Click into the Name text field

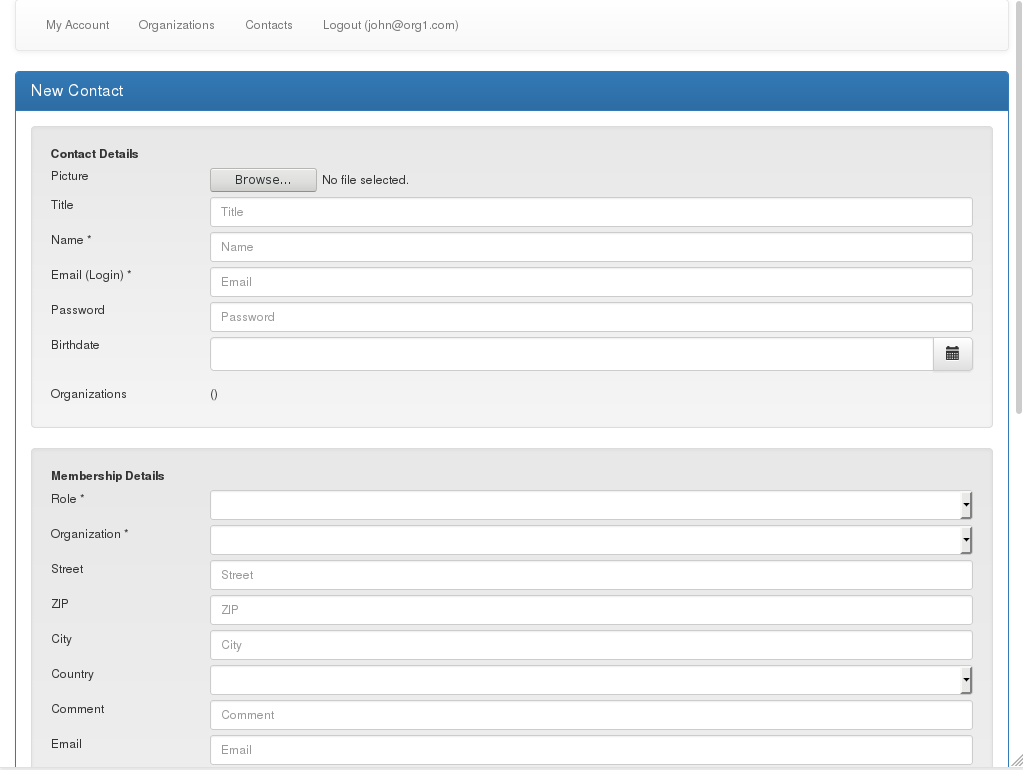(591, 247)
